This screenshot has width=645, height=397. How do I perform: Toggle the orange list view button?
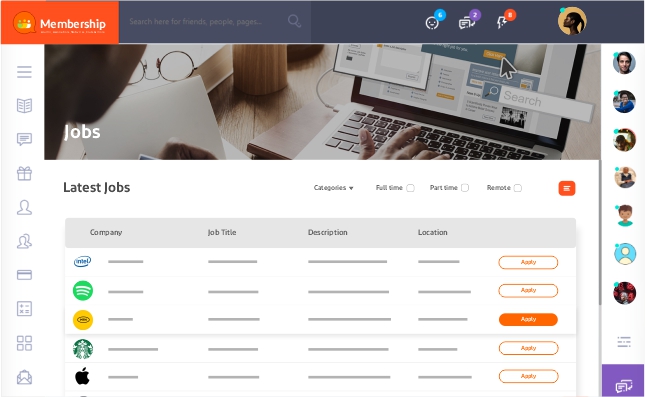pos(566,188)
